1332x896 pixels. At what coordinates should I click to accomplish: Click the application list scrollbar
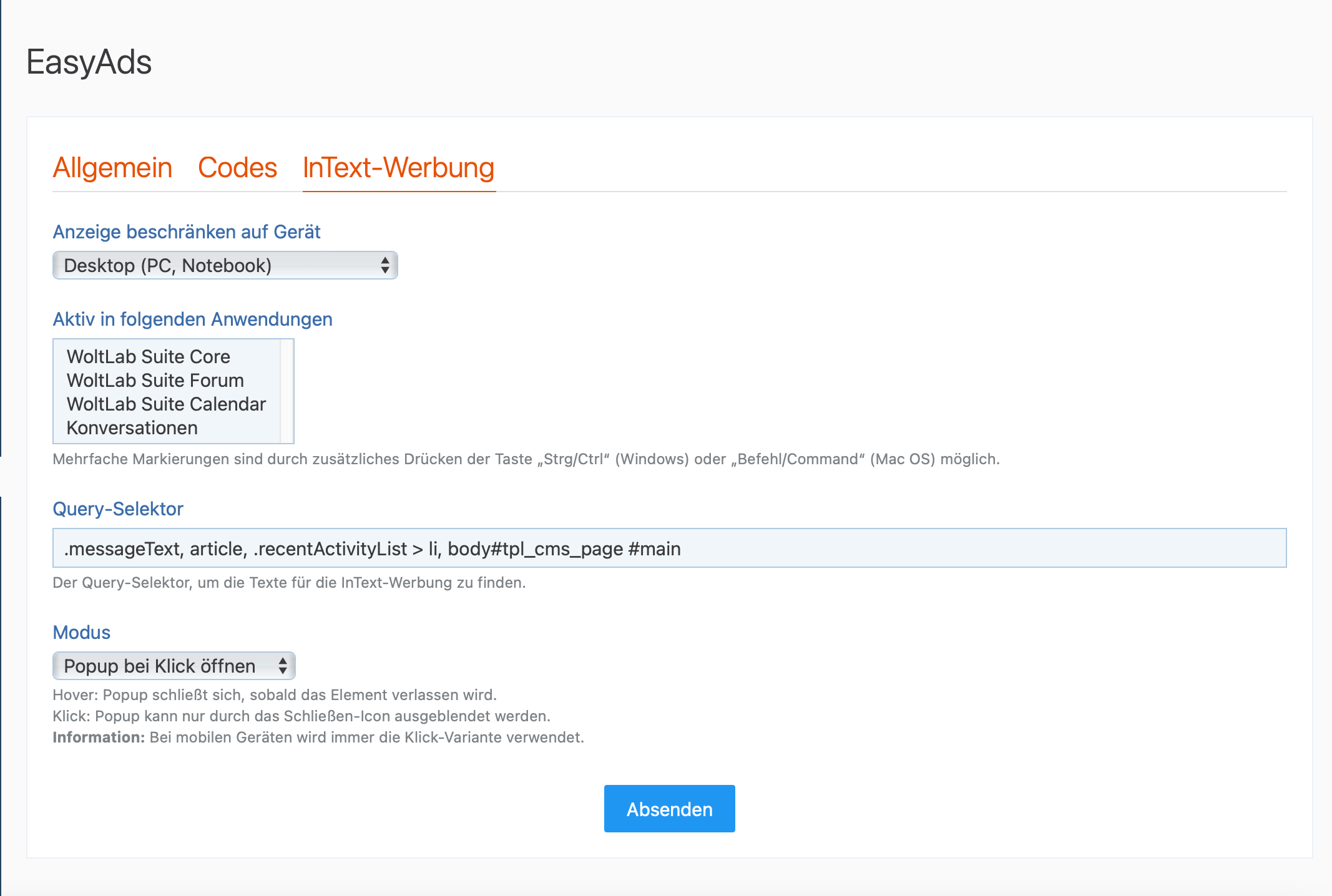pyautogui.click(x=287, y=391)
